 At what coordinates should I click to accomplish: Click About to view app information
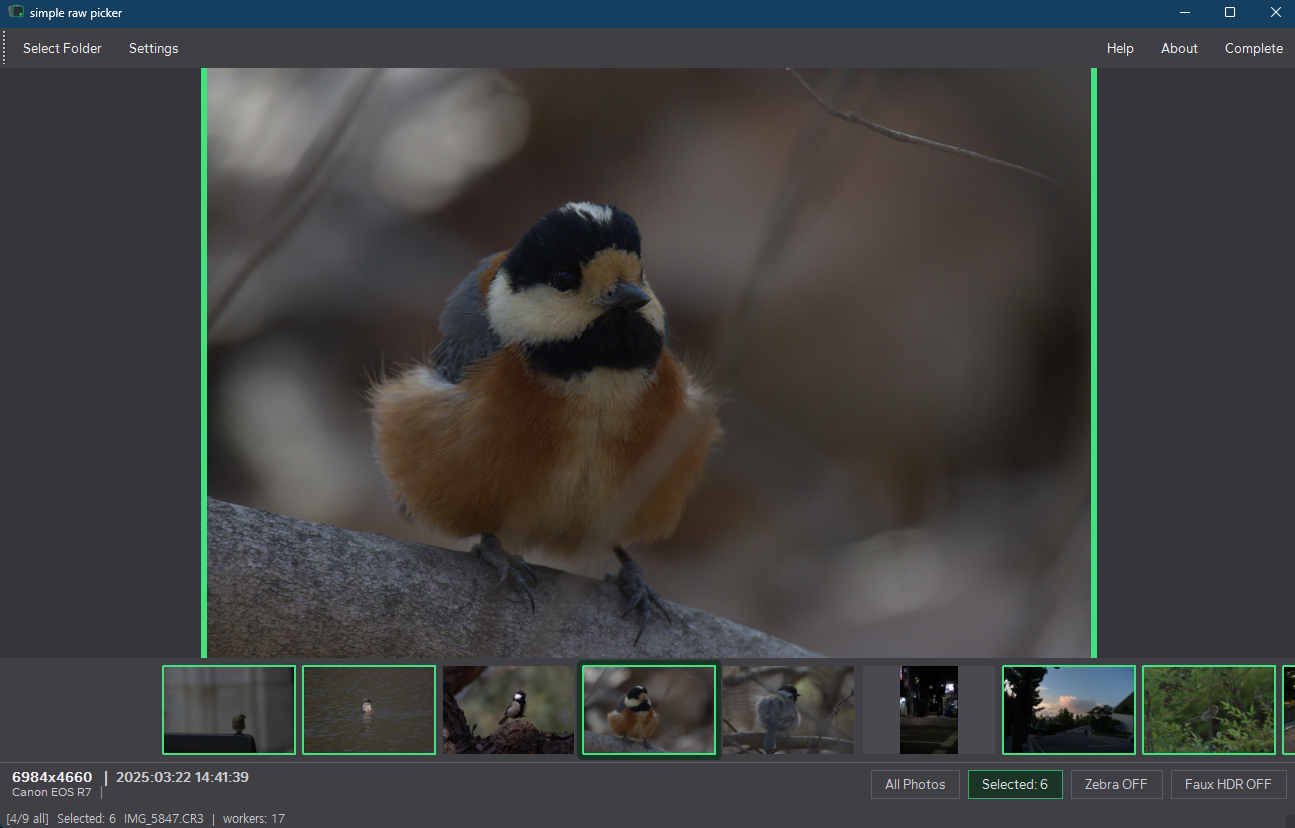click(x=1179, y=47)
